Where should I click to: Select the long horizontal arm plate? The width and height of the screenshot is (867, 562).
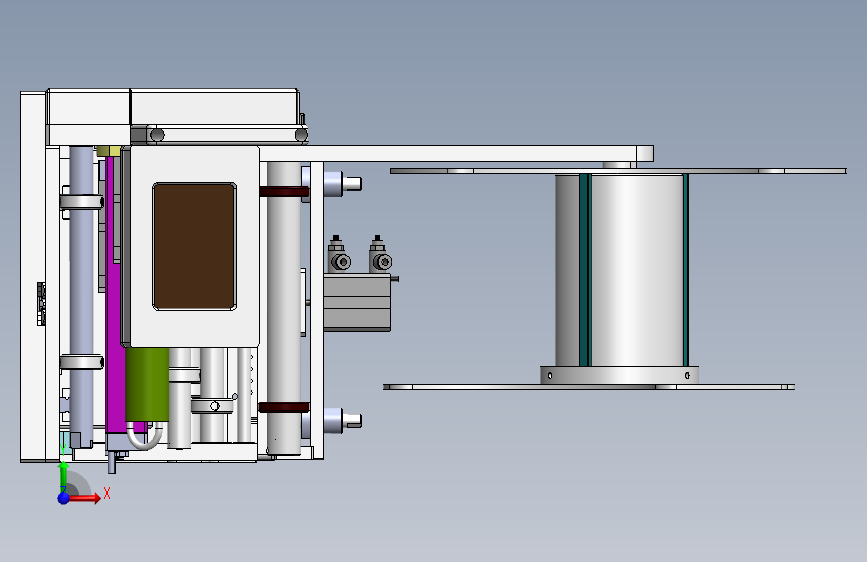tap(456, 153)
